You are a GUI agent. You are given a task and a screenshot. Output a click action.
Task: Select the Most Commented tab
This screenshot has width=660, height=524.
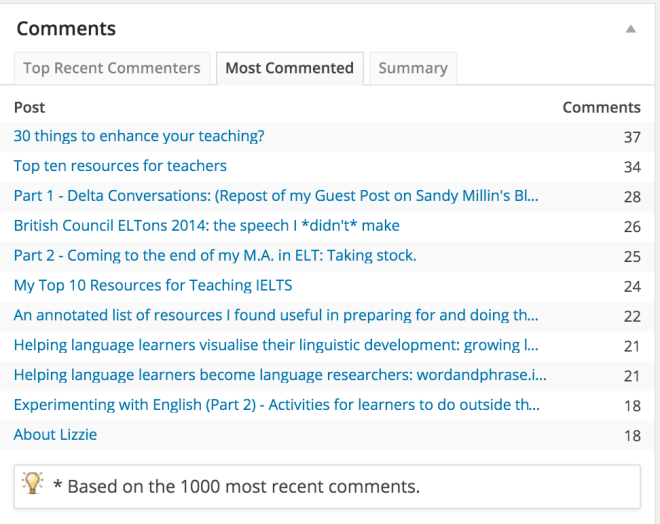289,68
